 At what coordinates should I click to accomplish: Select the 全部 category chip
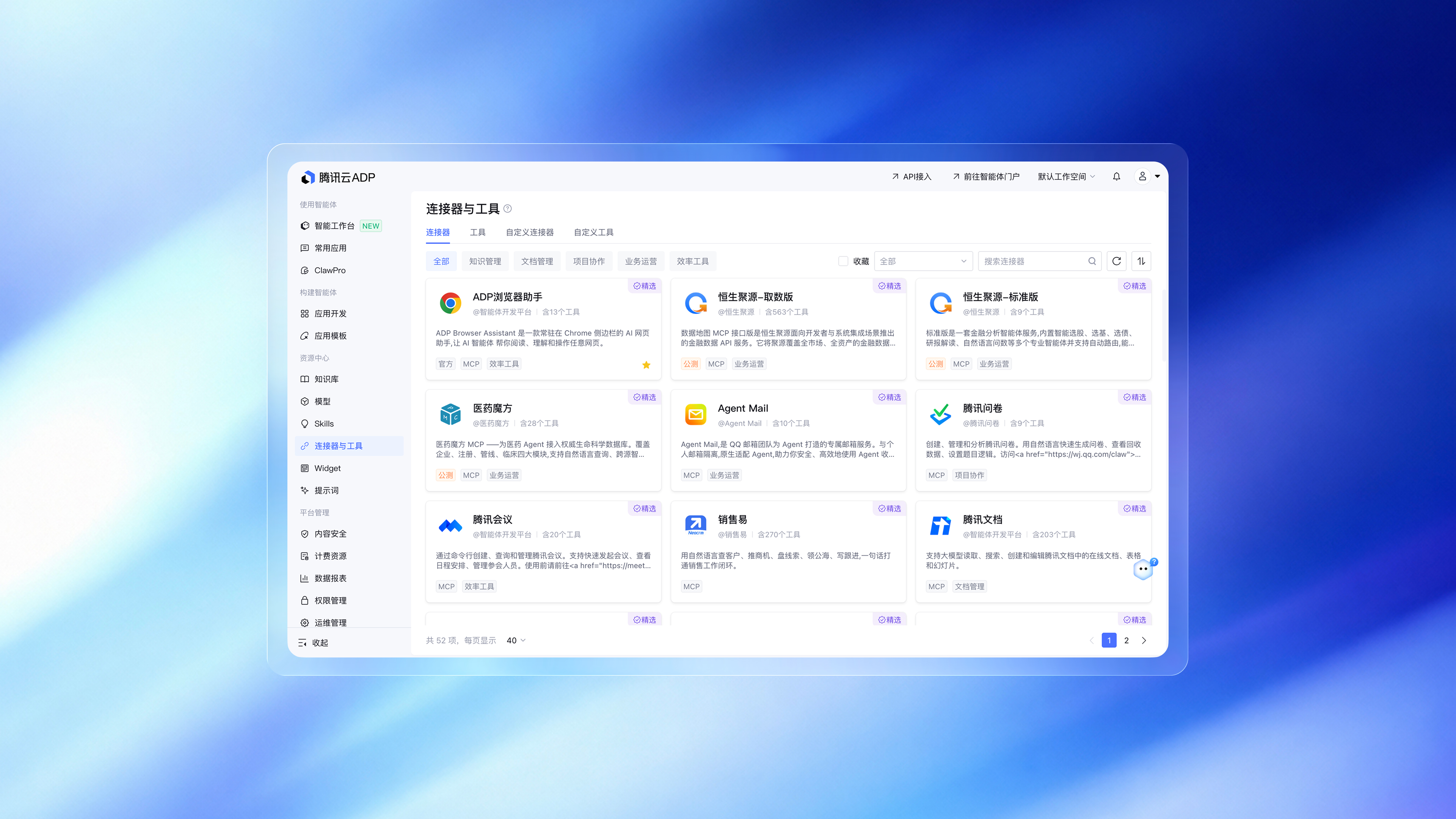[441, 261]
